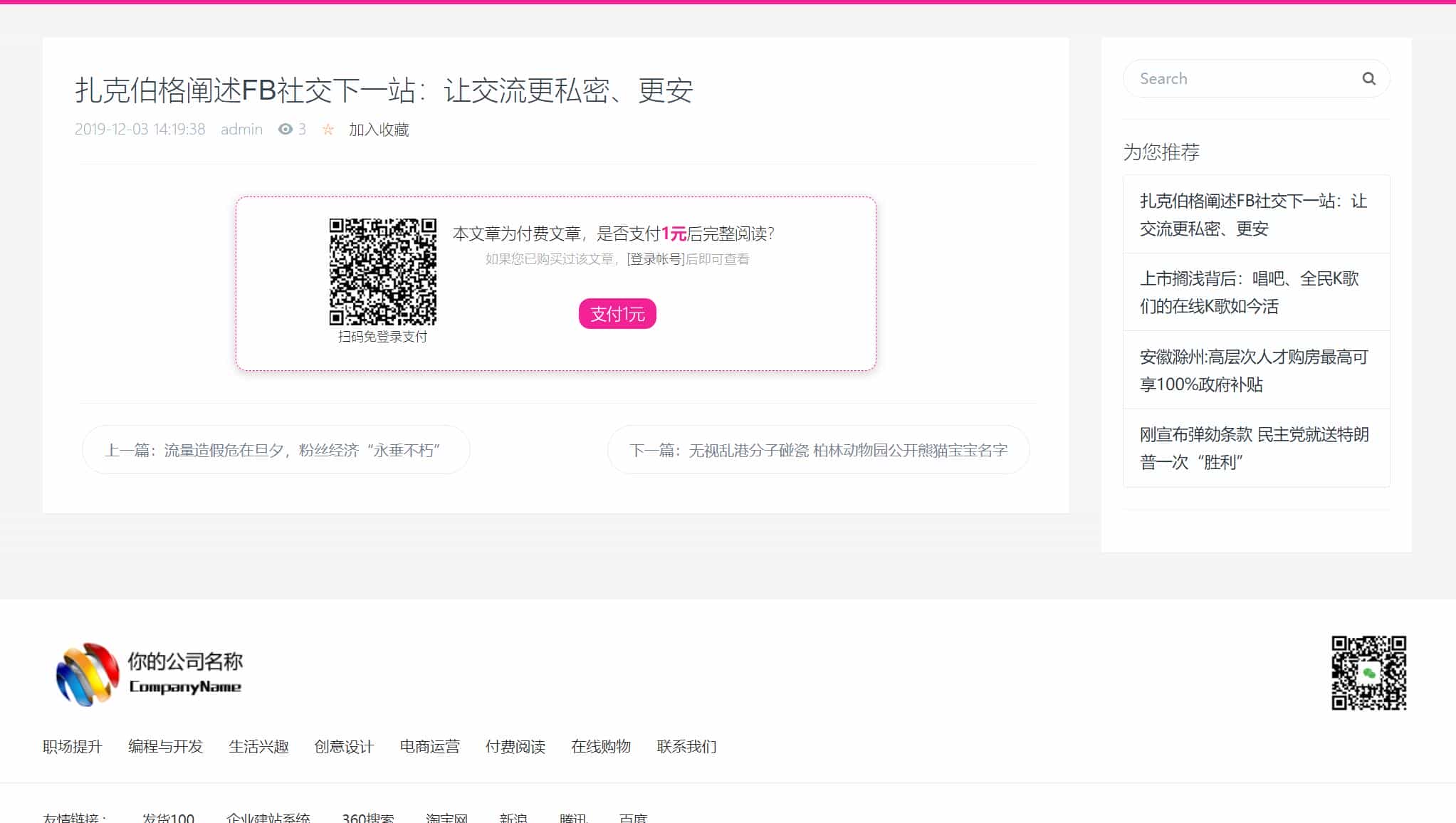This screenshot has height=823, width=1456.
Task: Click the 联系我们 navigation entry
Action: (686, 747)
